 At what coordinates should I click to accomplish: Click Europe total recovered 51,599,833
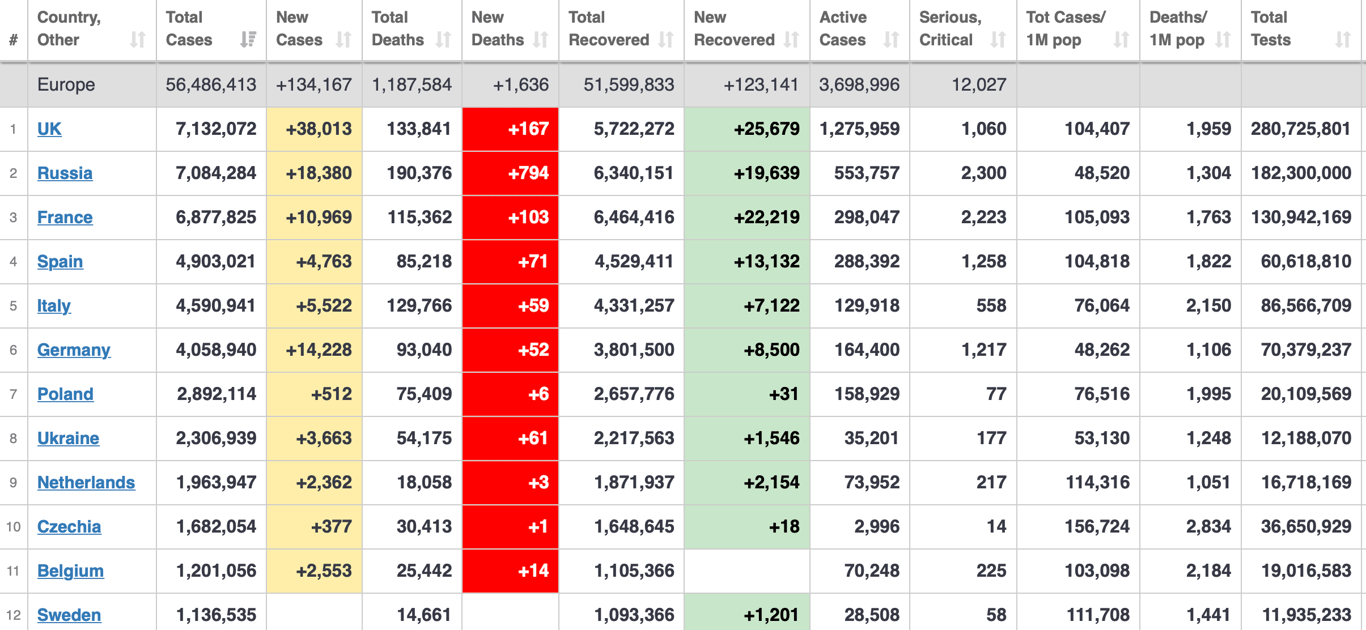(629, 85)
